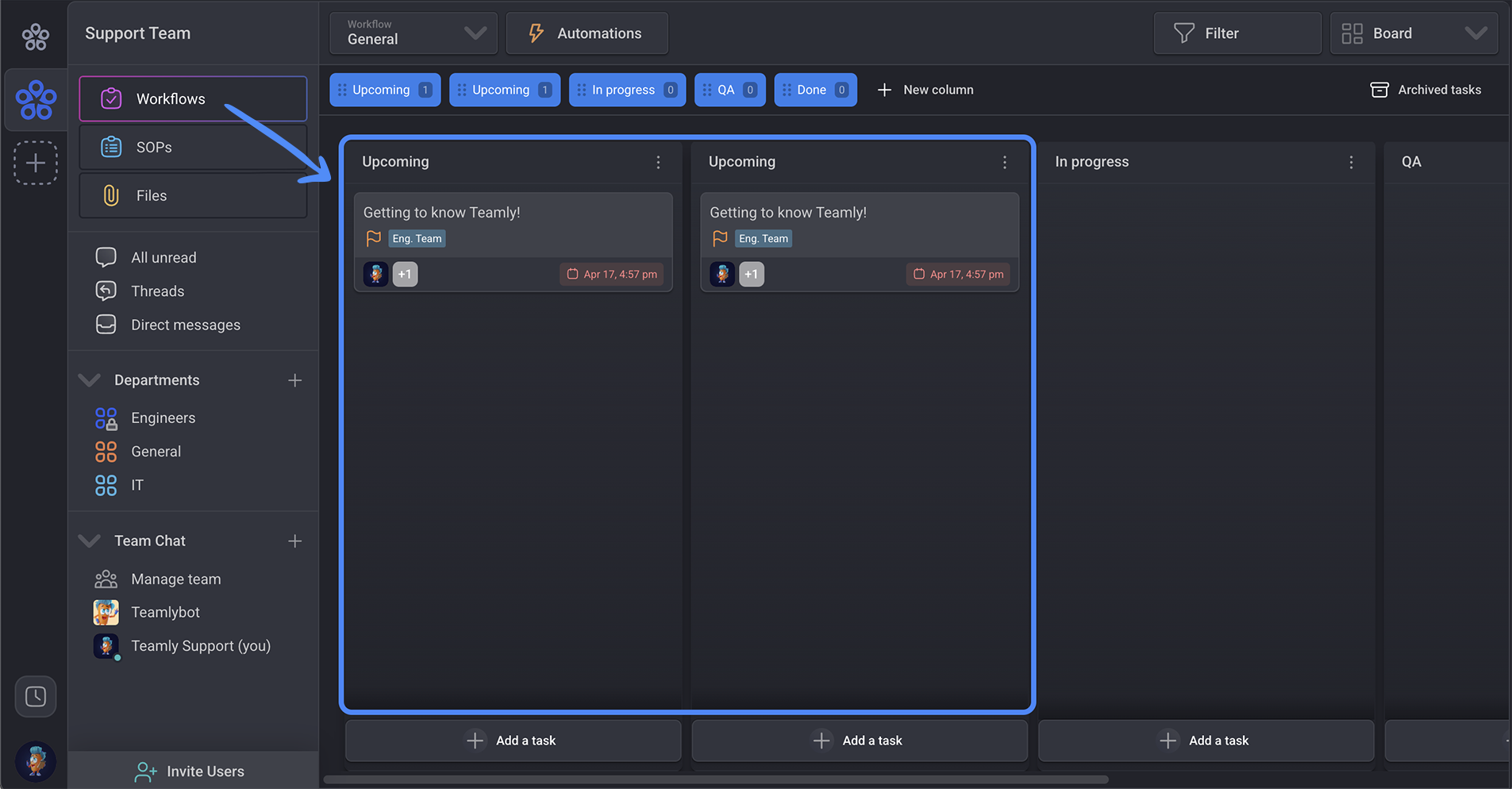Click the due date on second column's task
1512x789 pixels.
958,274
